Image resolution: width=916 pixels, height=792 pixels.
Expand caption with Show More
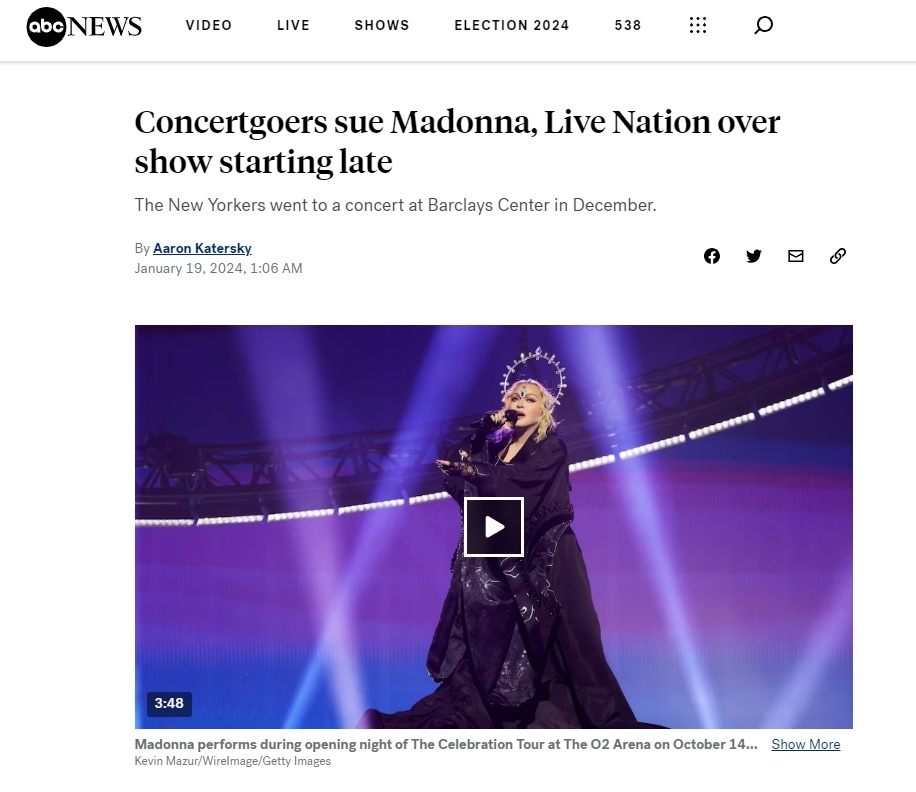(x=806, y=744)
